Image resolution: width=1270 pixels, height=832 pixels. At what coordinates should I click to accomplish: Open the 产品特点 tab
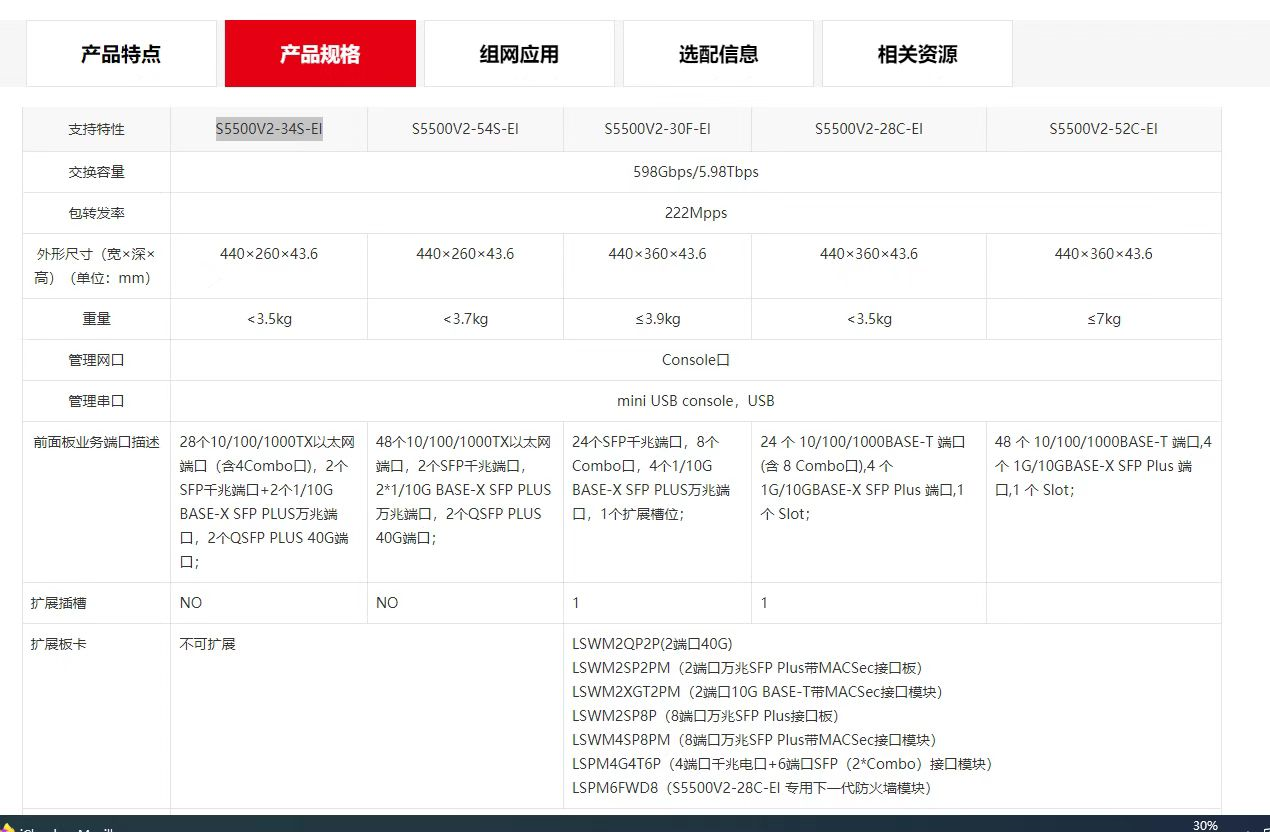121,54
